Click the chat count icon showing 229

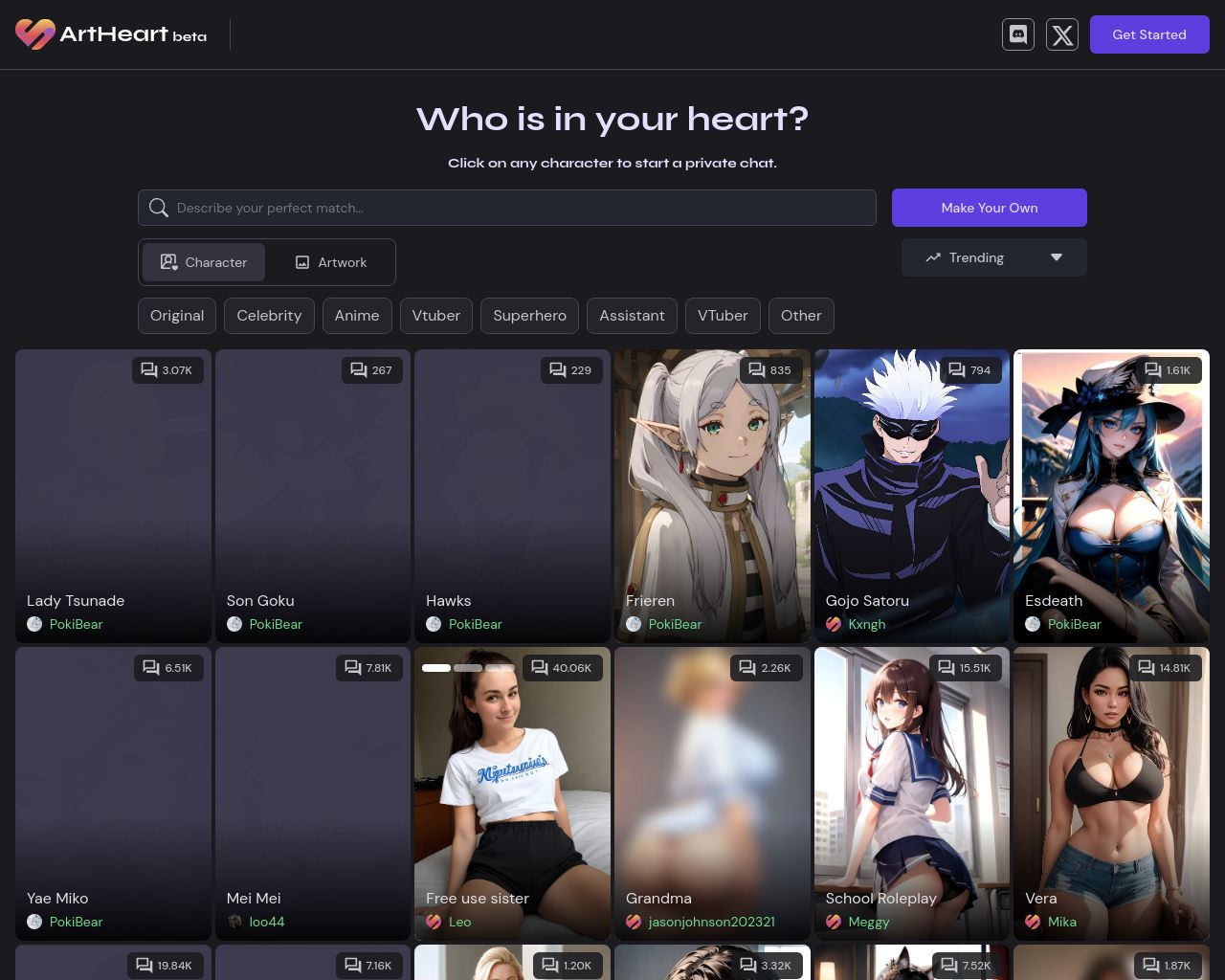click(558, 369)
